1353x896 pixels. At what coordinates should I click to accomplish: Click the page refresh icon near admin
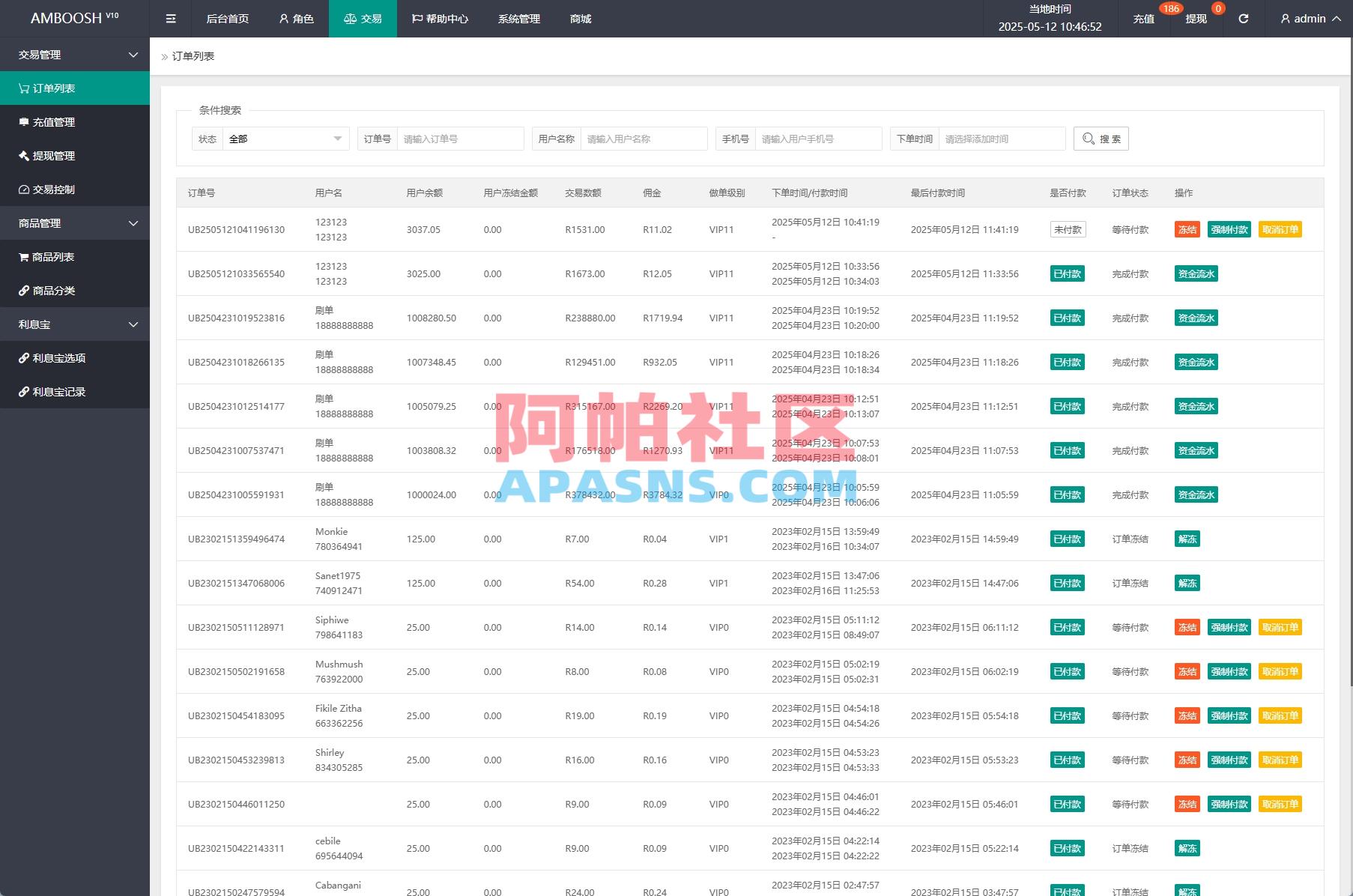click(x=1243, y=18)
